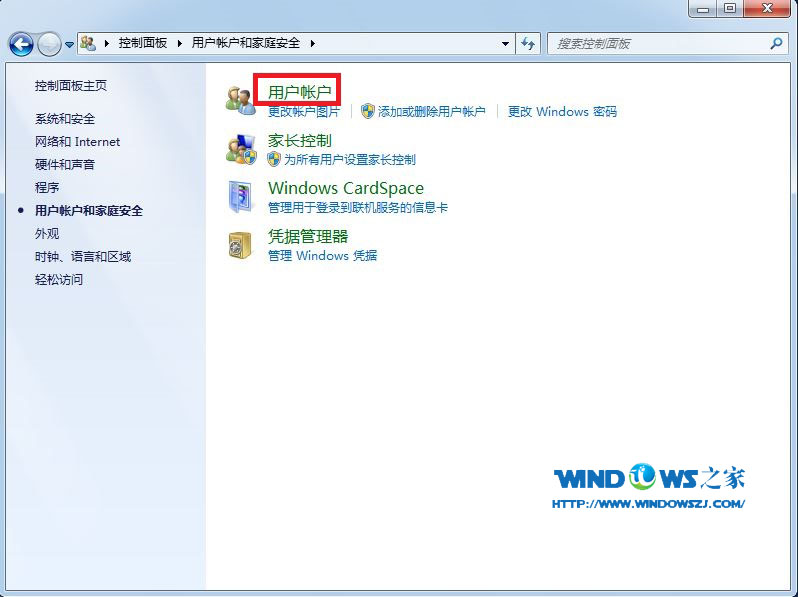Viewport: 798px width, 597px height.
Task: Open recent pages dropdown next to Forward button
Action: [69, 45]
